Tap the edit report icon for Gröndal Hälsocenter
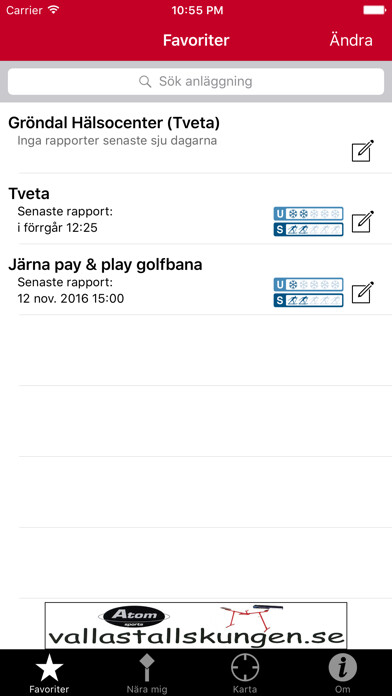 363,151
